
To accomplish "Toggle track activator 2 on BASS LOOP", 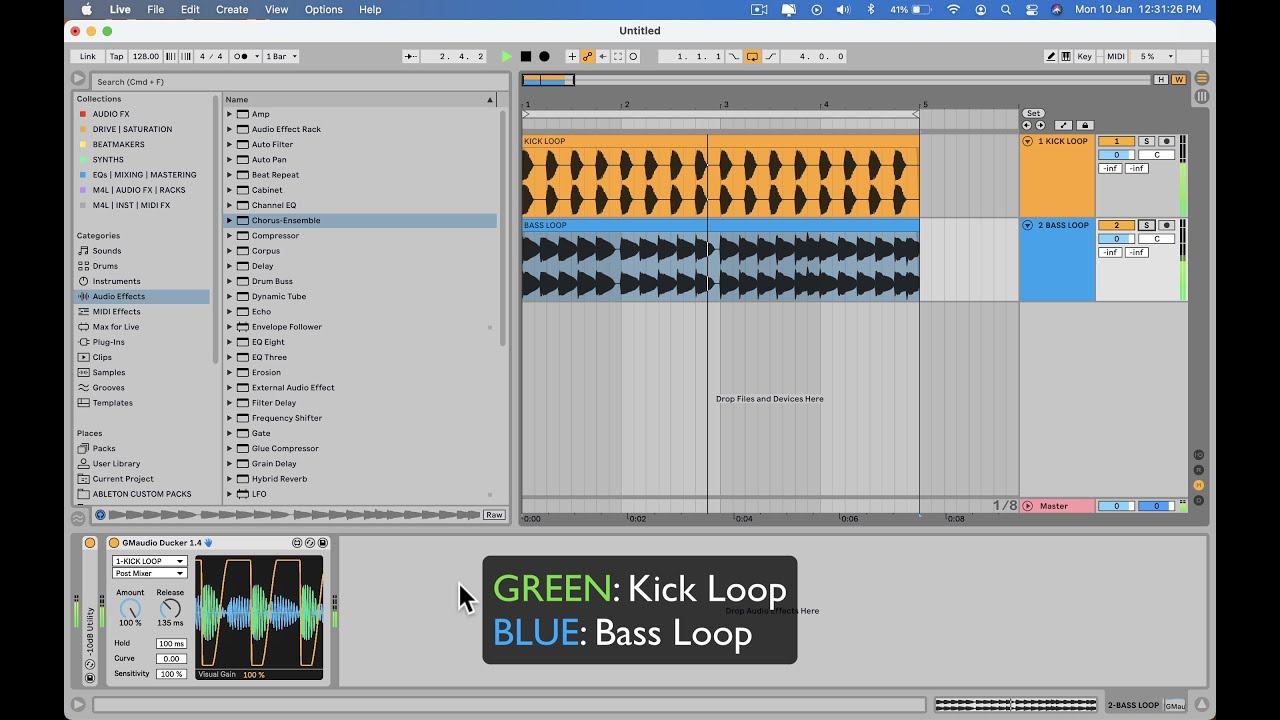I will point(1116,226).
